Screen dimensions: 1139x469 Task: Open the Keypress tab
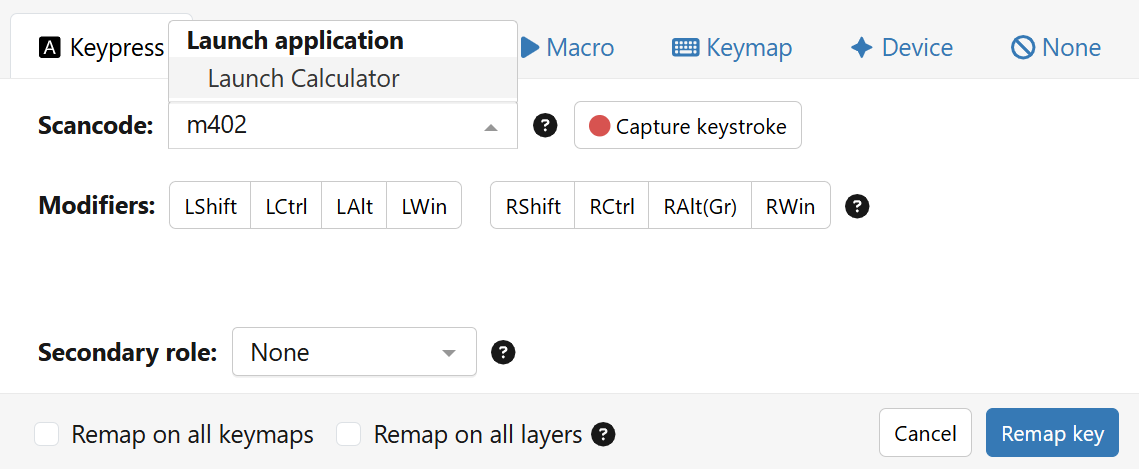point(101,48)
